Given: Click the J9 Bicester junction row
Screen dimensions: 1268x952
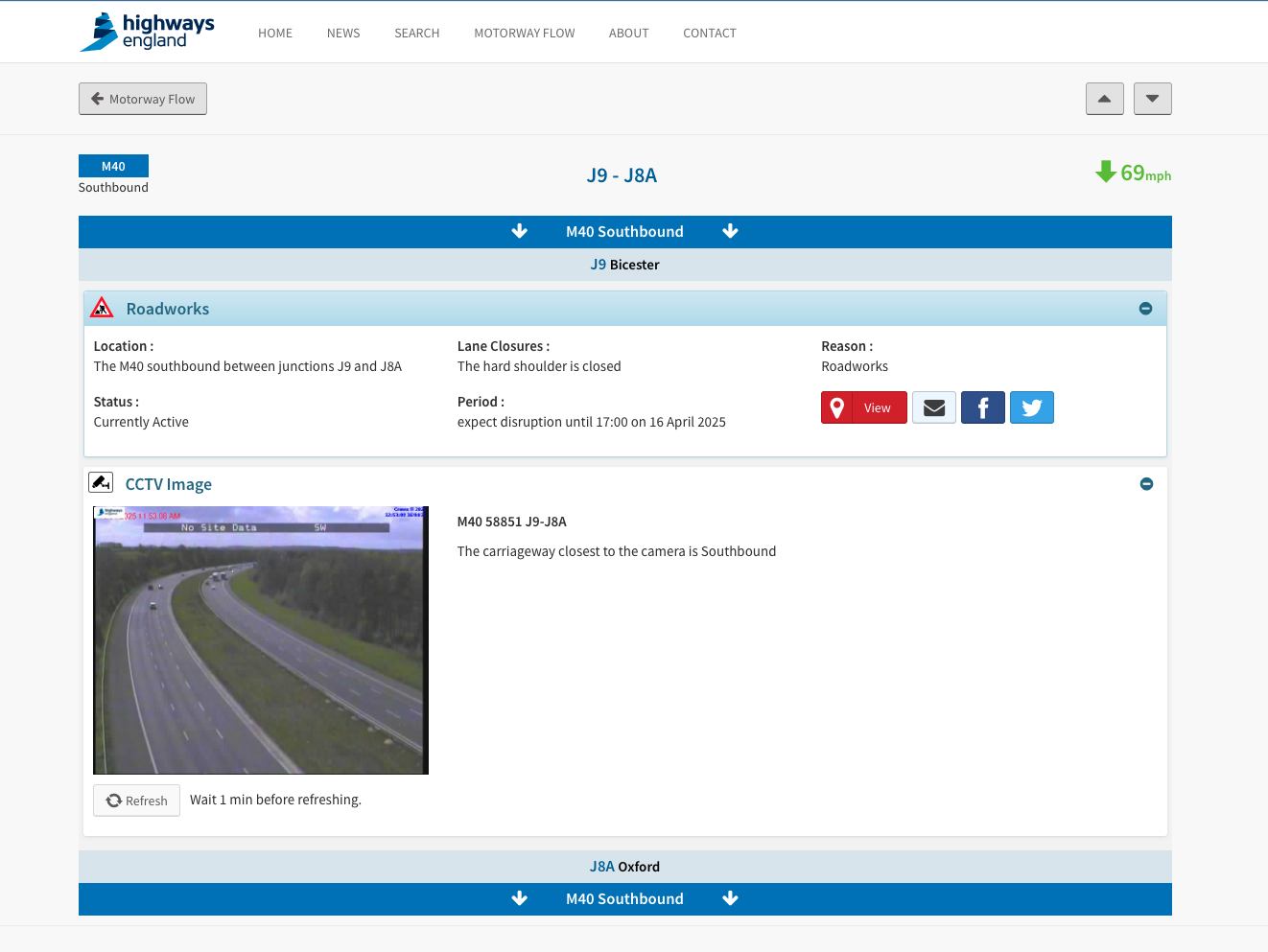Looking at the screenshot, I should click(625, 265).
